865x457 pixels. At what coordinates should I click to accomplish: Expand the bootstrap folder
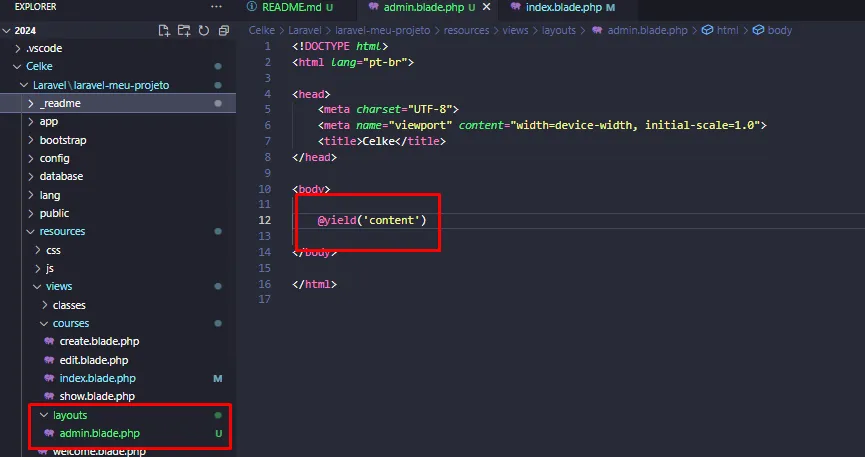tap(62, 140)
